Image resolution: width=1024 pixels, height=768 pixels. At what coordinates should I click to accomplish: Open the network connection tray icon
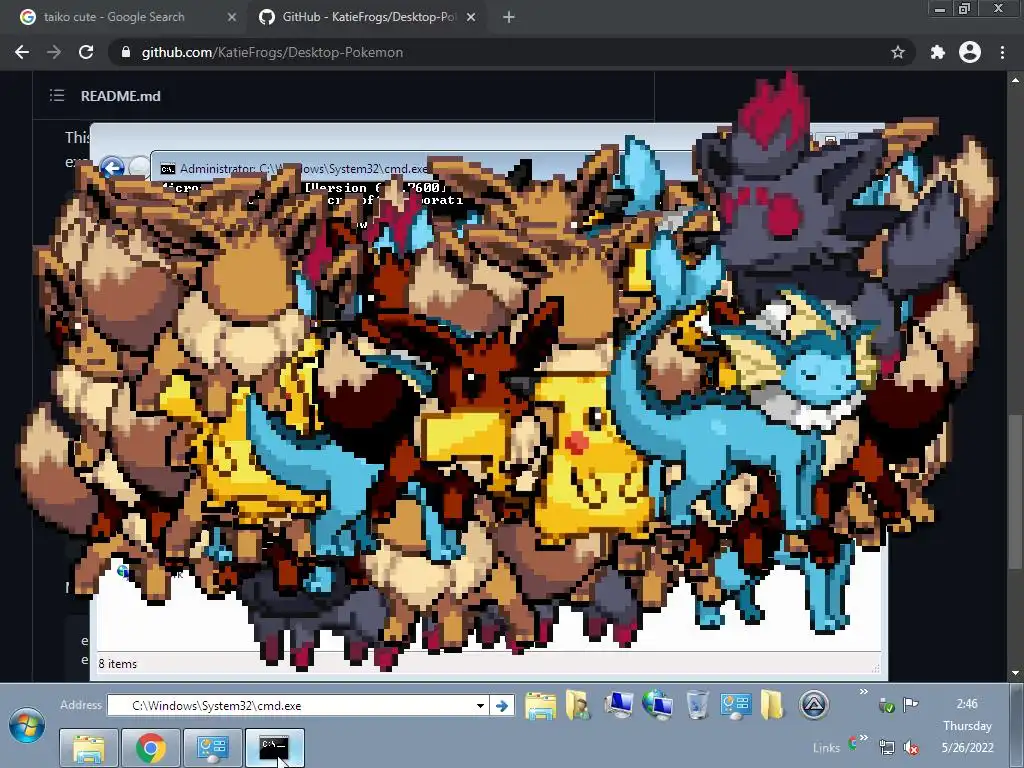(x=886, y=747)
